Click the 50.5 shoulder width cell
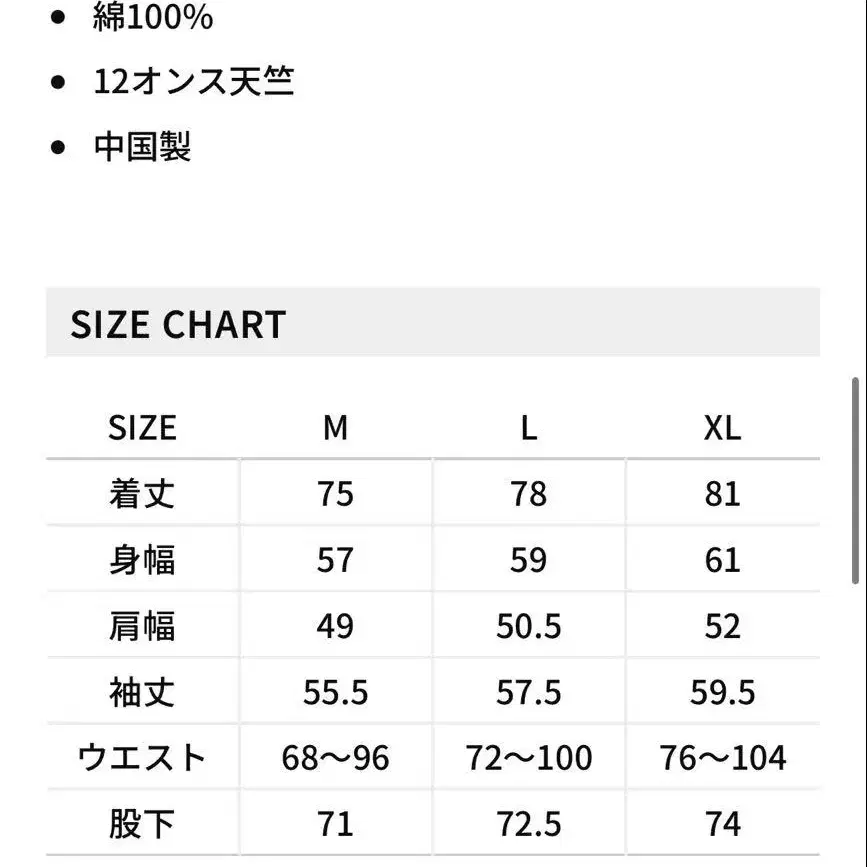The width and height of the screenshot is (867, 867). (x=528, y=626)
